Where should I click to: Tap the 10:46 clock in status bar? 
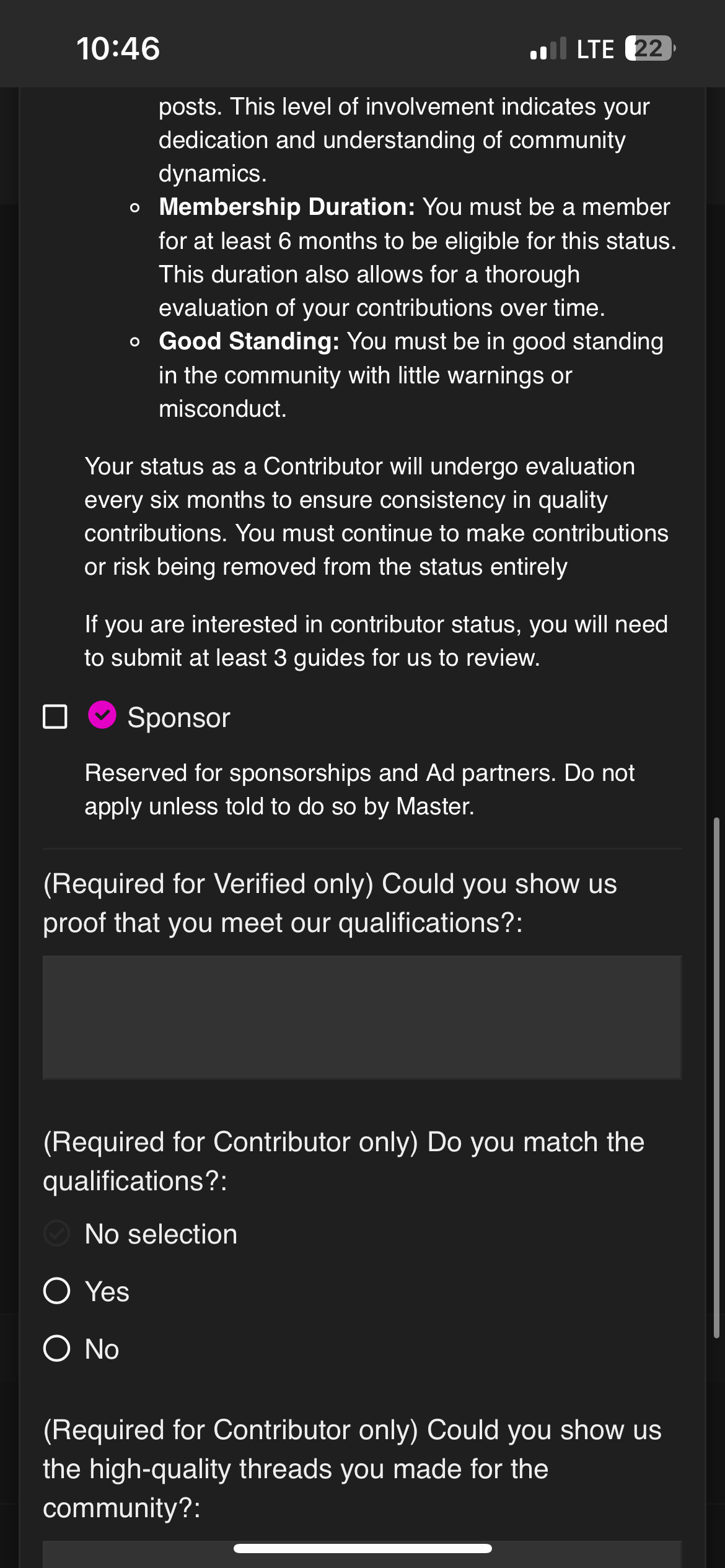tap(118, 48)
